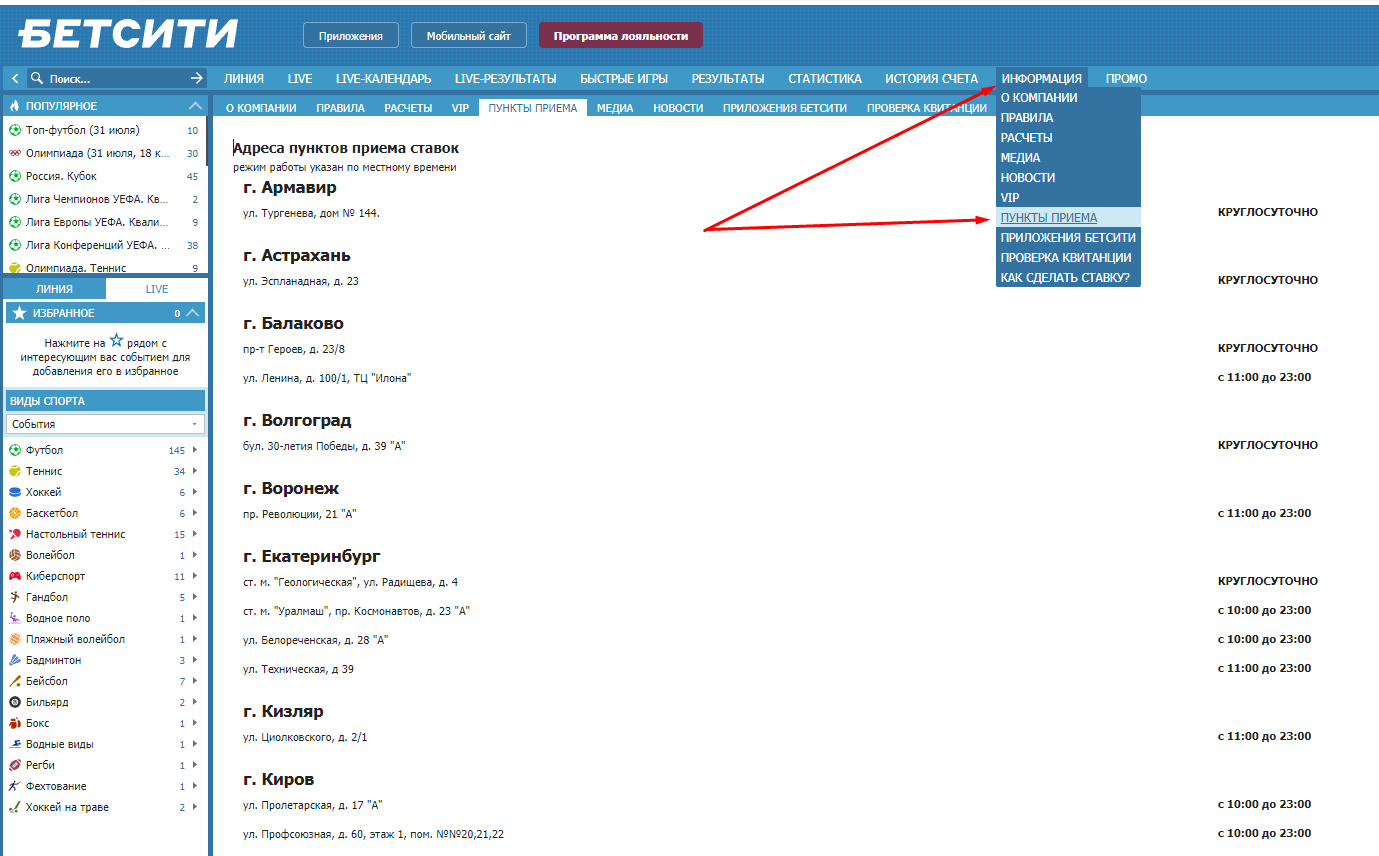Click the arrow to submit the search
This screenshot has width=1379, height=856.
196,78
